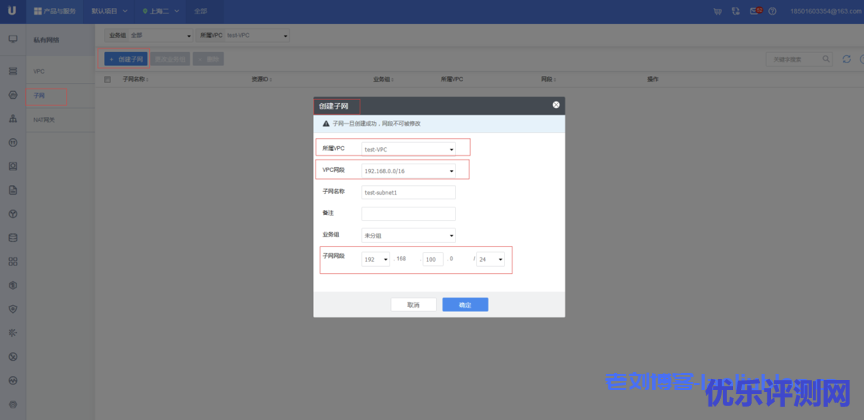Select the waveform circle sidebar icon
Screen dimensions: 864x420
point(13,380)
